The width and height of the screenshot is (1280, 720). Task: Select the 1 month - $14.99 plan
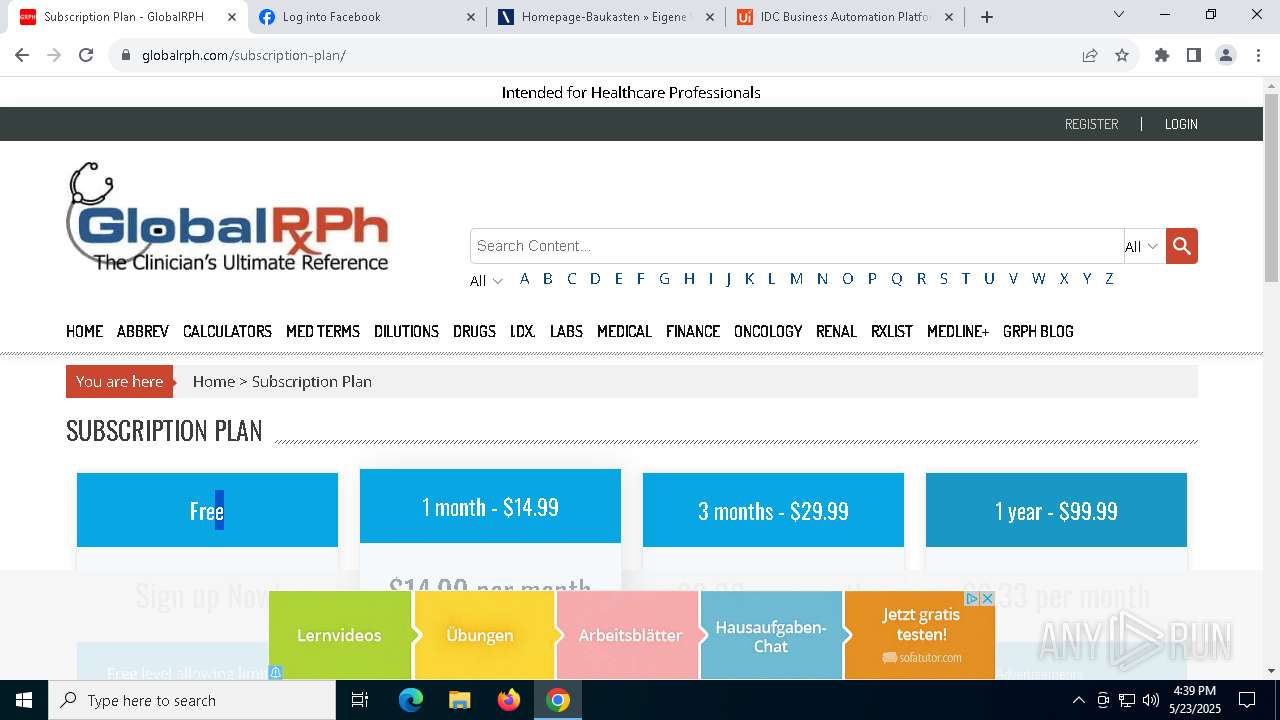(490, 507)
